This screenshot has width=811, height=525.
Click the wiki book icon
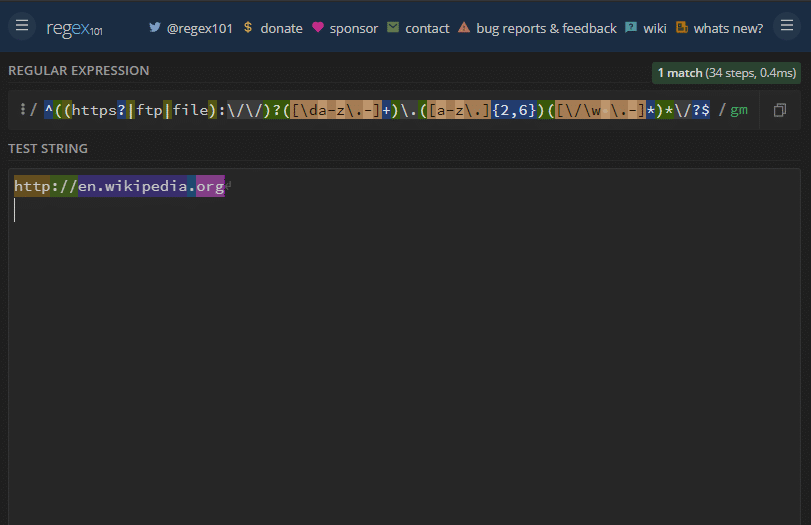coord(631,27)
